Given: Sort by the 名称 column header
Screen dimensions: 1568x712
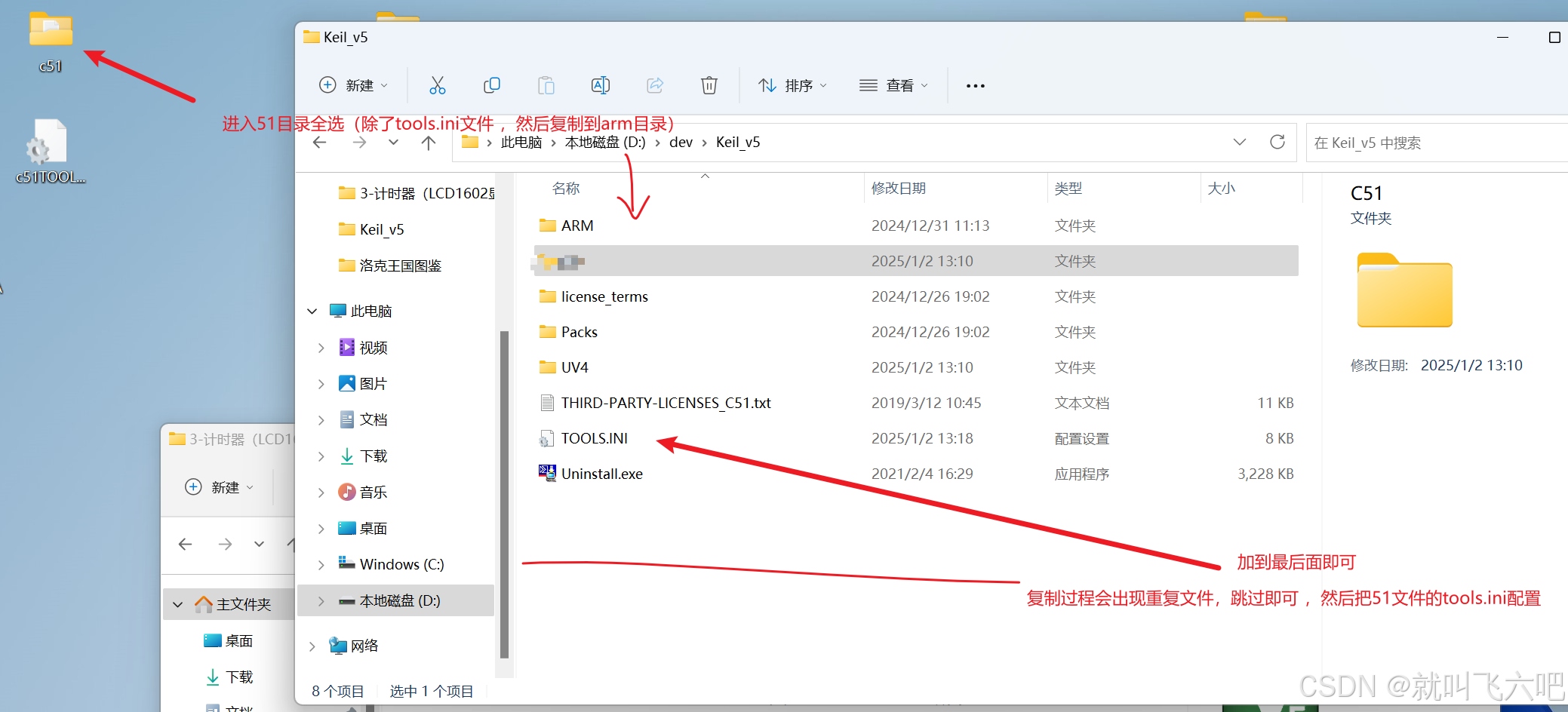Looking at the screenshot, I should 566,189.
